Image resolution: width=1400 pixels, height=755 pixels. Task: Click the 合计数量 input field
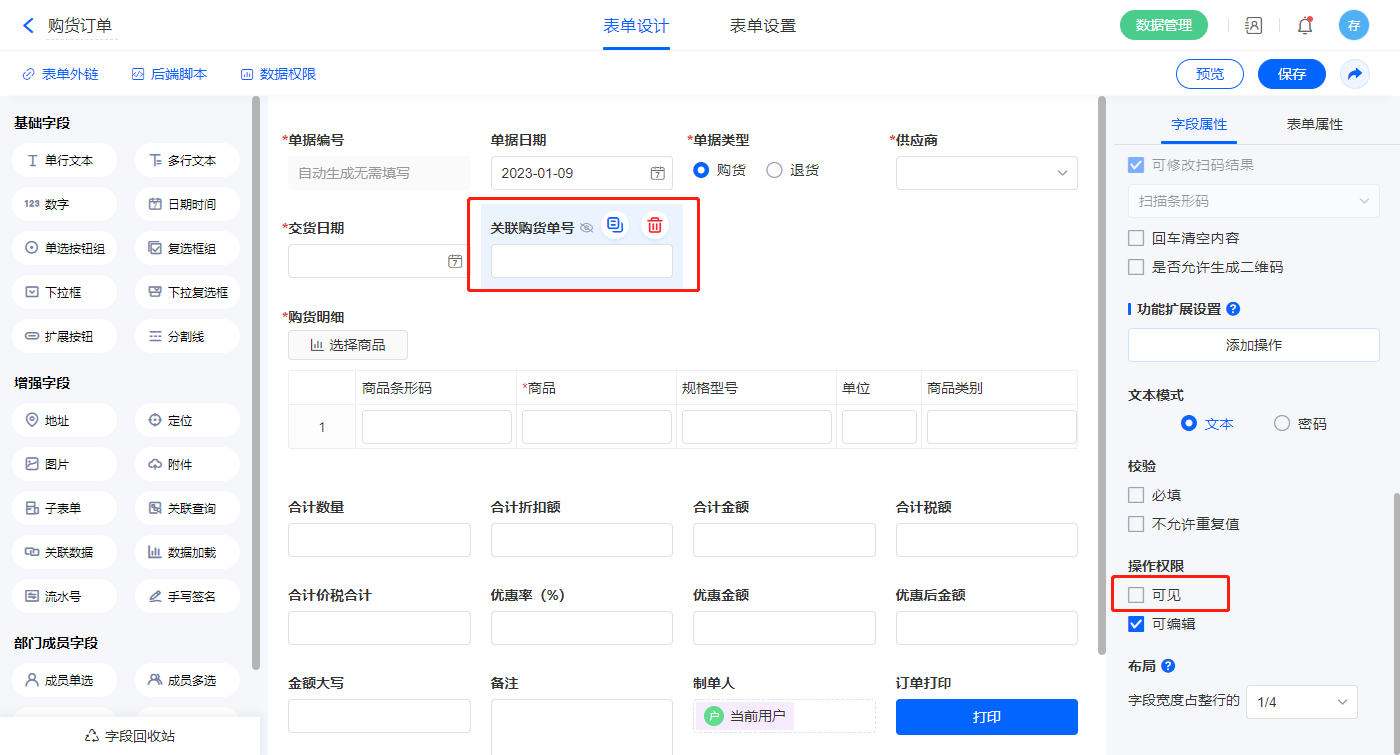point(379,540)
